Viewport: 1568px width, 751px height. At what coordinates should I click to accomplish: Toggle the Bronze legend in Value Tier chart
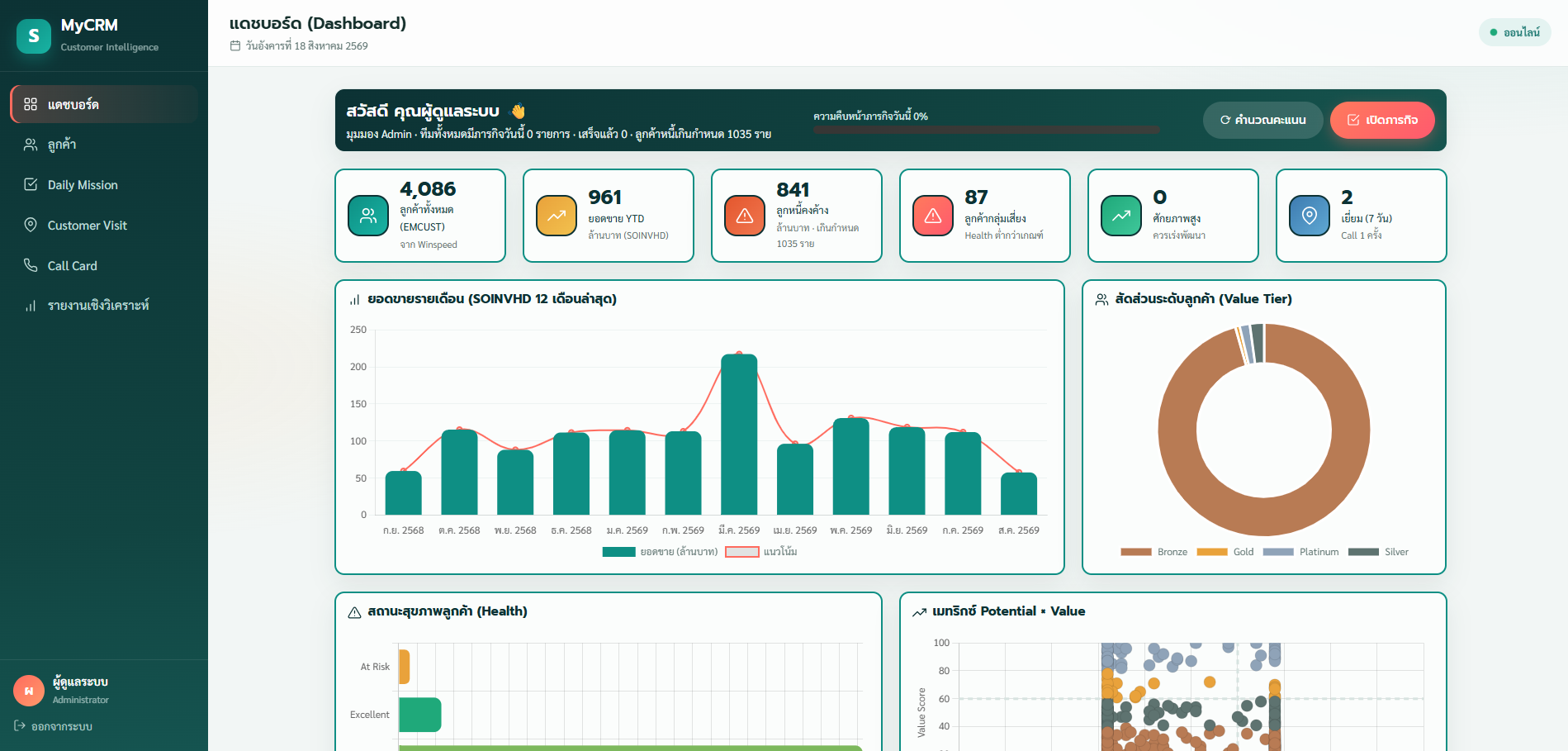coord(1153,552)
